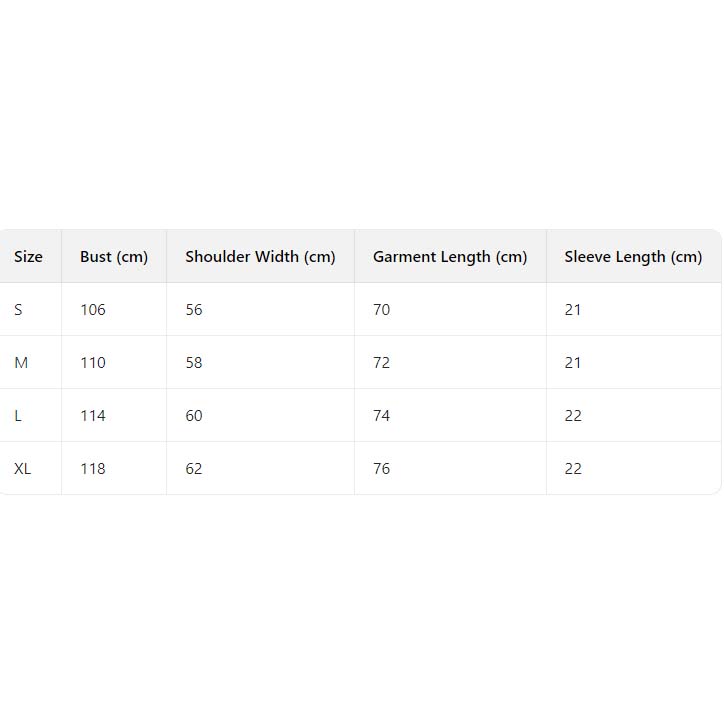Select the M size row label

(21, 363)
